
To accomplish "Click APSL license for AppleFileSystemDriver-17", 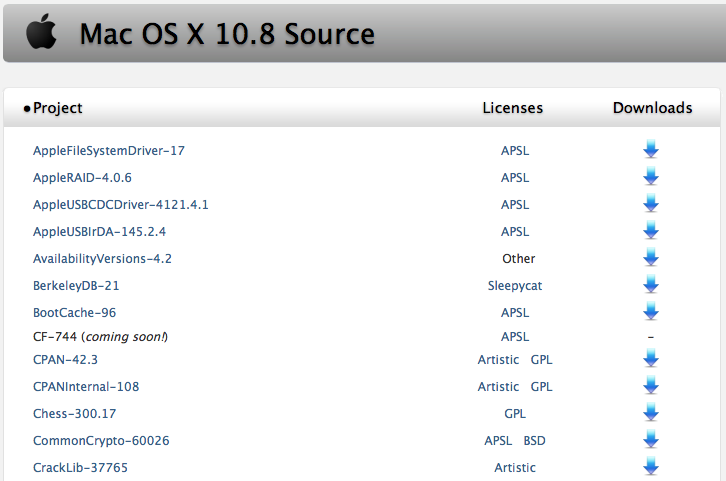I will tap(515, 151).
